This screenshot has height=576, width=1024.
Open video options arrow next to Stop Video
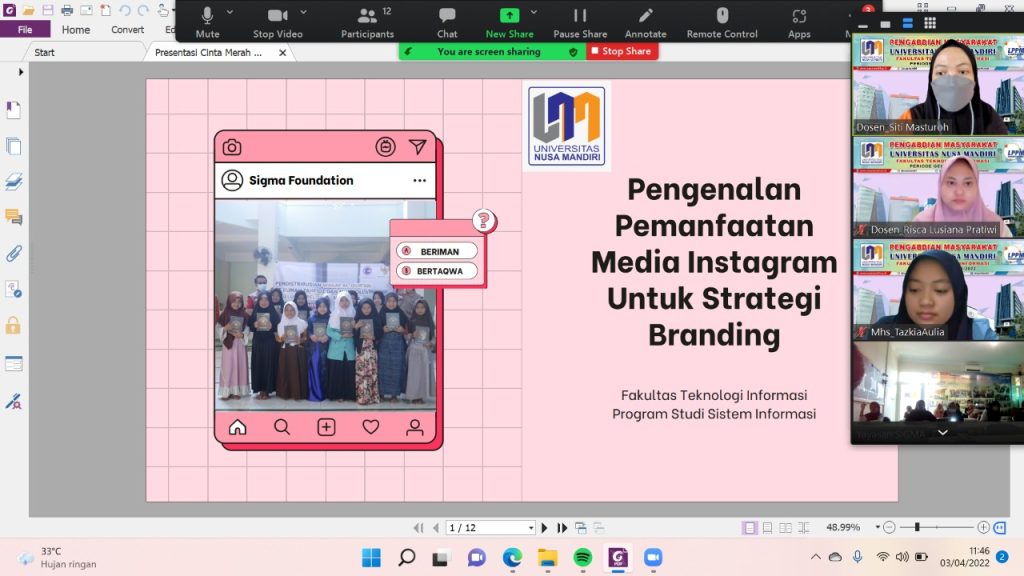tap(303, 12)
